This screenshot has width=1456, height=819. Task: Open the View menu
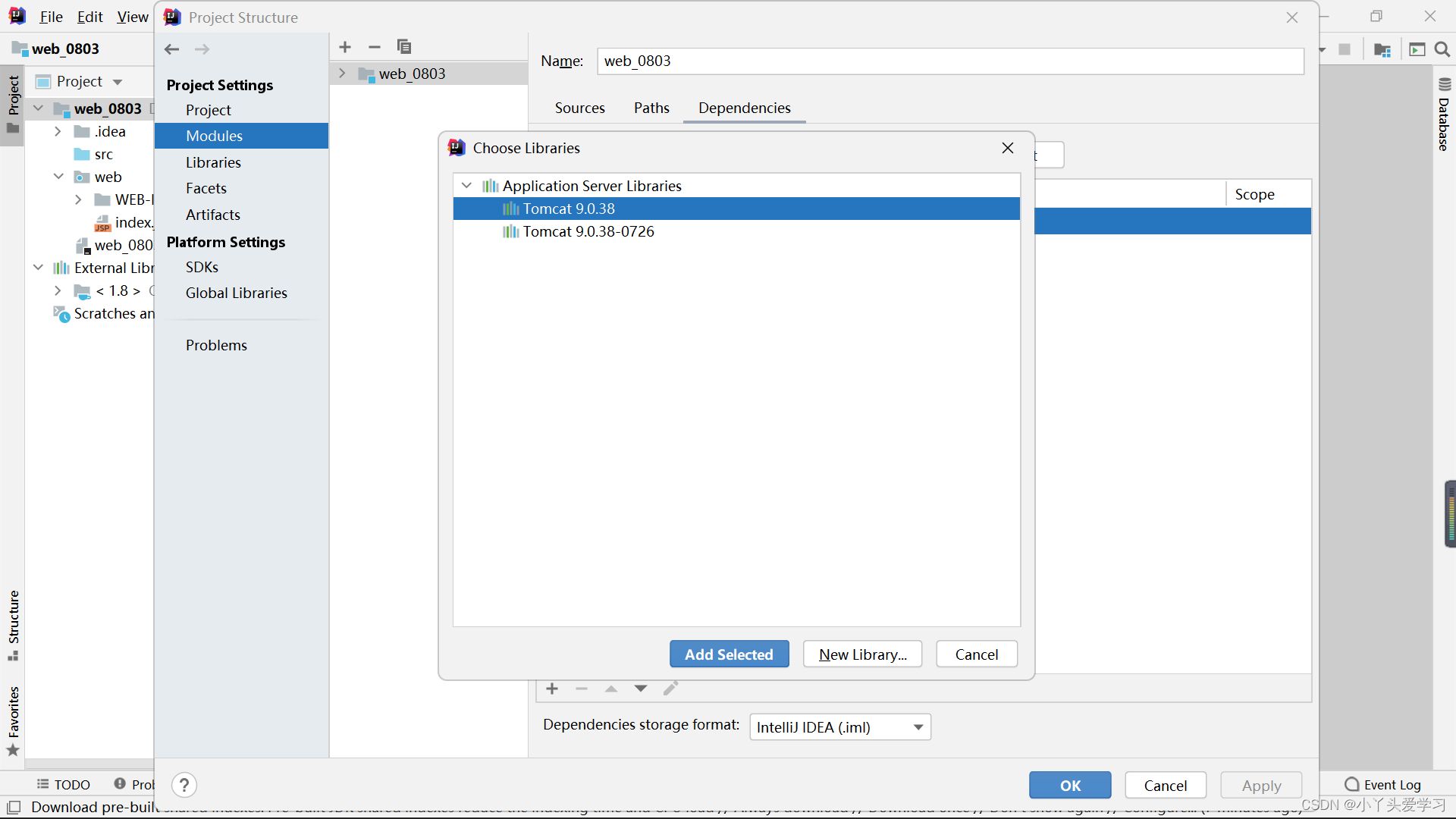[x=133, y=17]
